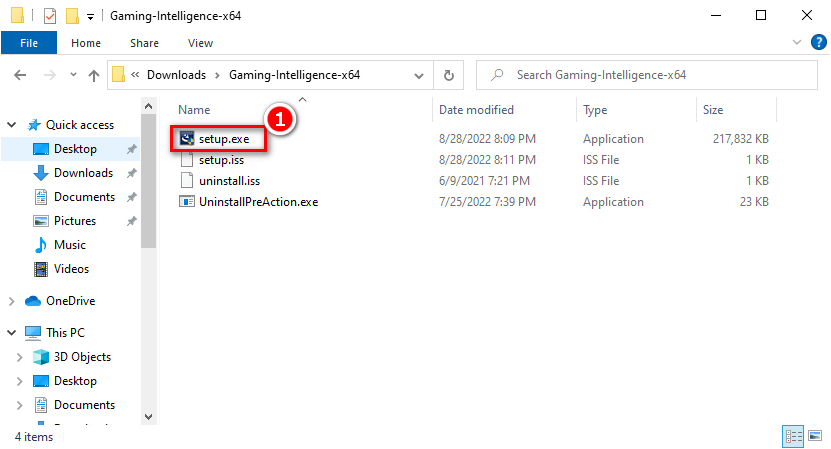Expand the 3D Objects node

(x=20, y=357)
